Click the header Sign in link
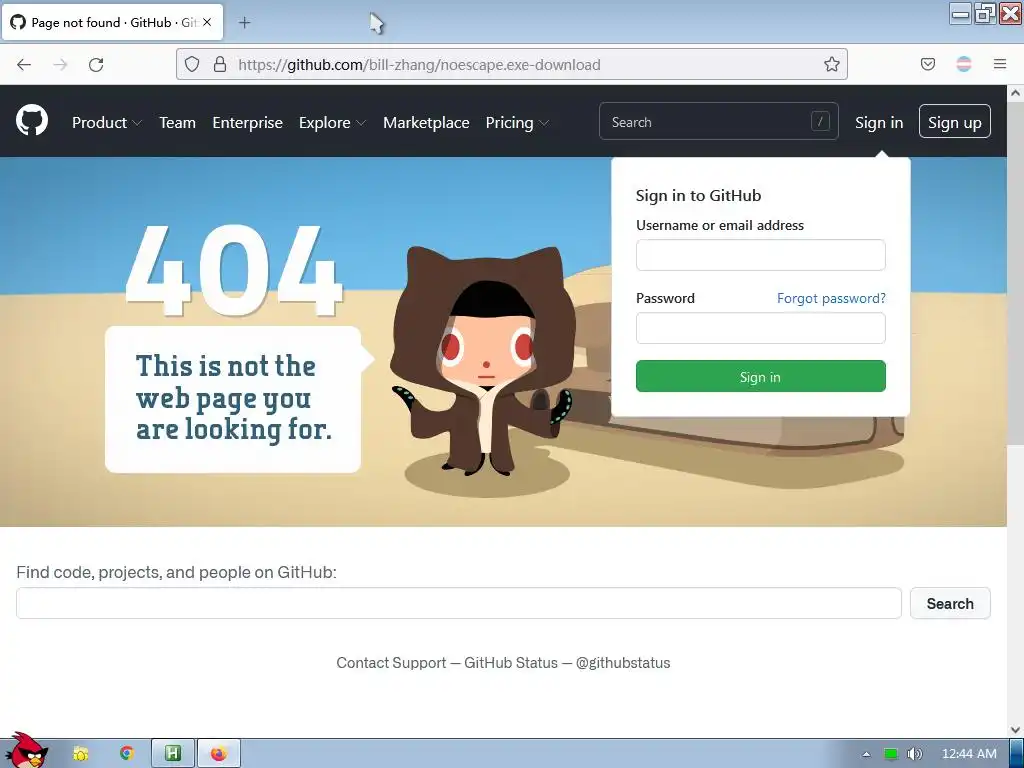The height and width of the screenshot is (768, 1024). 879,122
